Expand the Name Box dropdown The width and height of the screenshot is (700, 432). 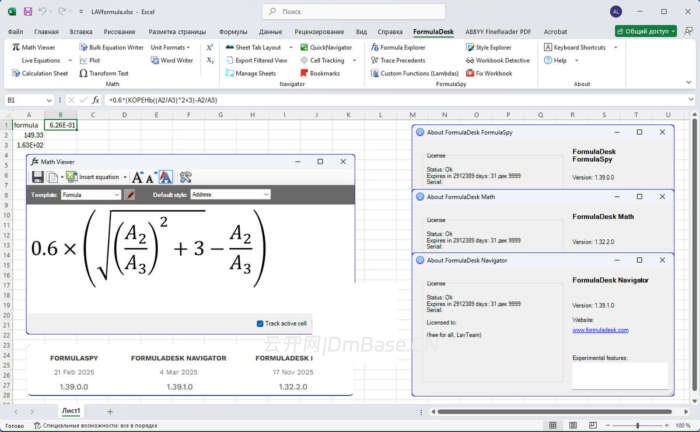click(49, 100)
